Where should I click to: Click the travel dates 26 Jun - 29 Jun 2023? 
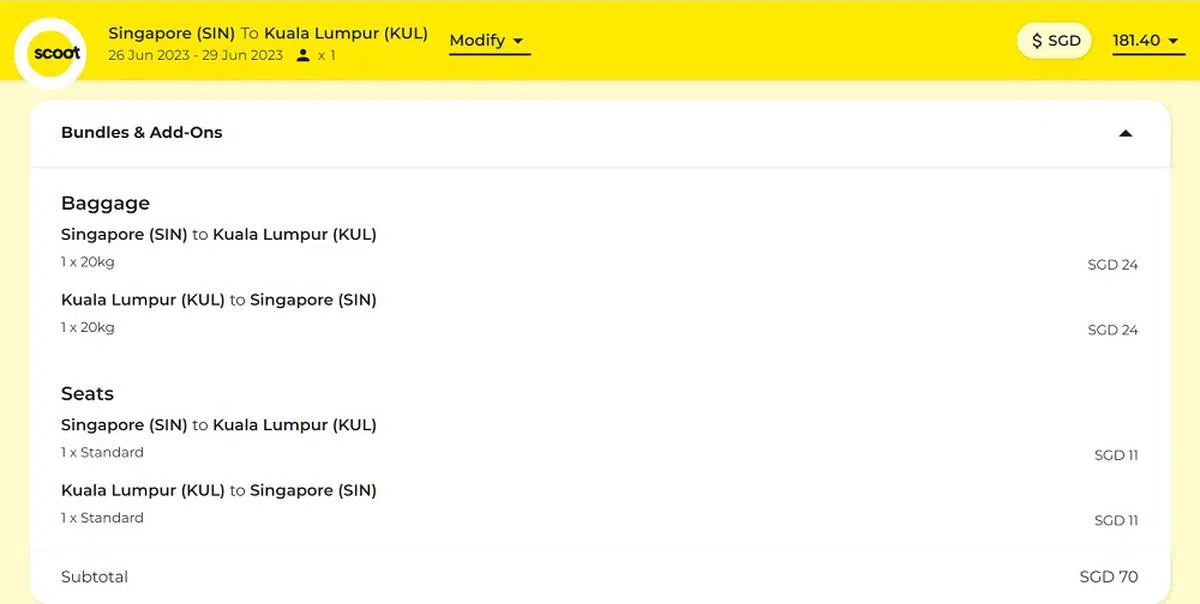[x=196, y=56]
